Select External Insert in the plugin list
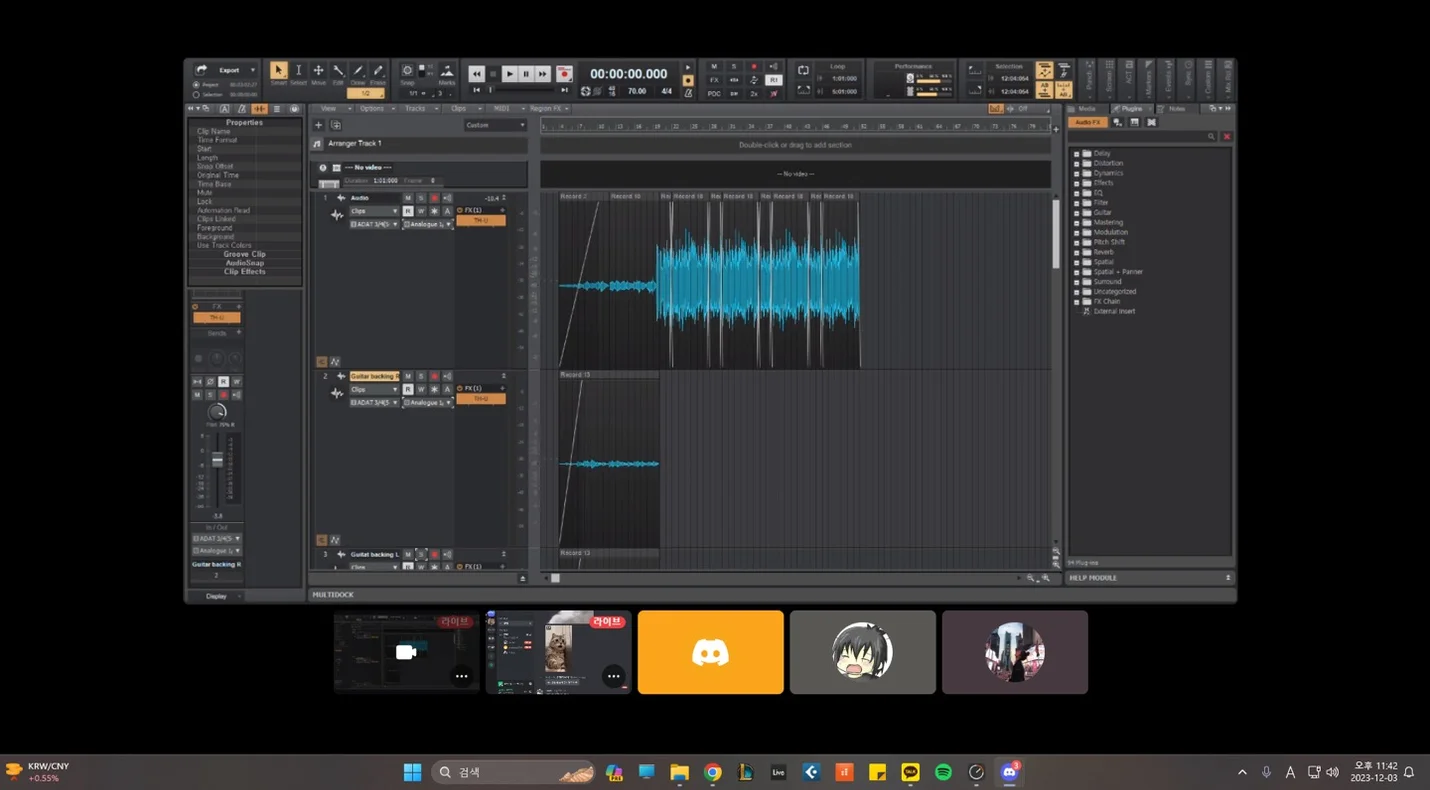The width and height of the screenshot is (1430, 790). 1114,311
